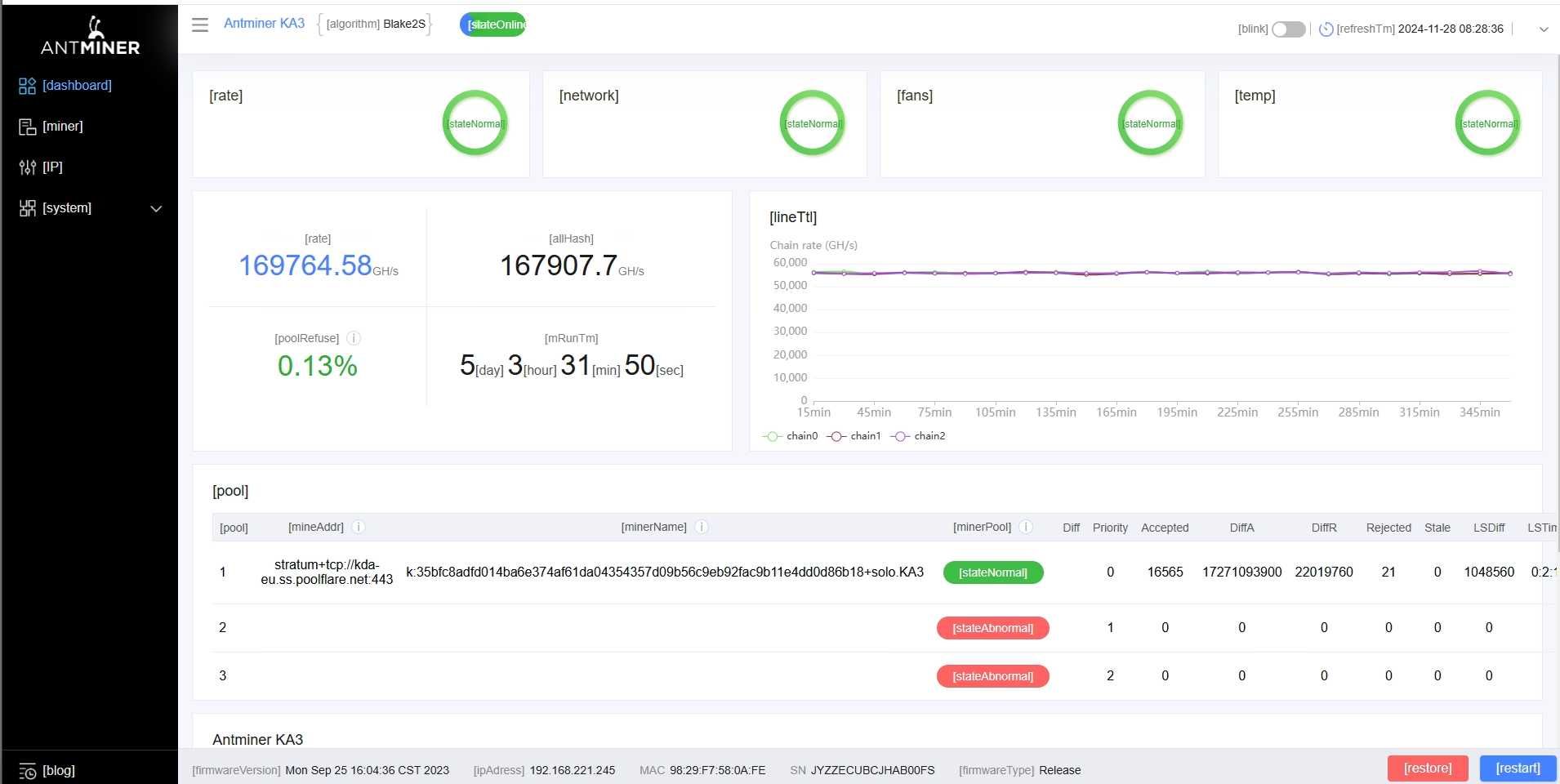Click pool 3 stateAbnormal badge
1560x784 pixels.
point(993,676)
